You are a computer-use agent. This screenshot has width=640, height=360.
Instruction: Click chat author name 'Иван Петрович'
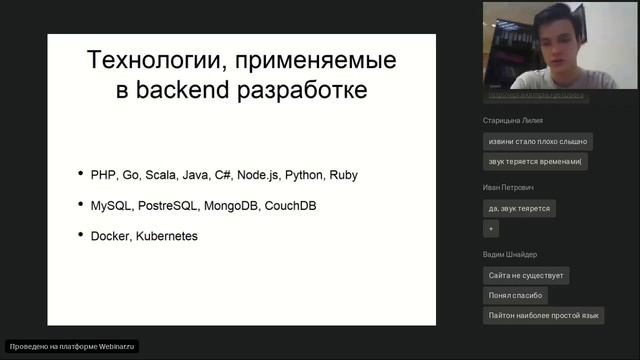click(x=508, y=187)
